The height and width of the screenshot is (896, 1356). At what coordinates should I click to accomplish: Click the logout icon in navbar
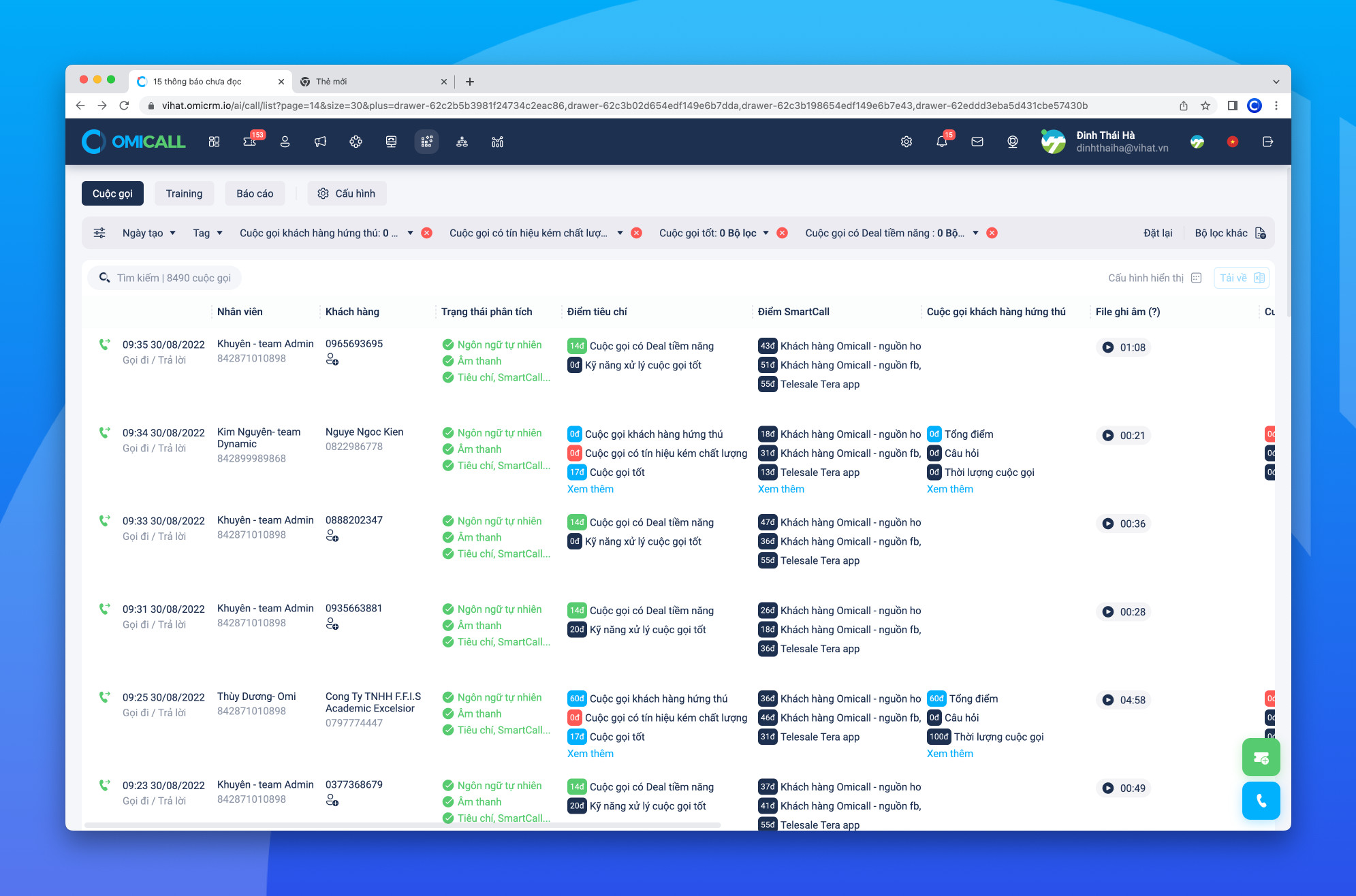tap(1267, 142)
